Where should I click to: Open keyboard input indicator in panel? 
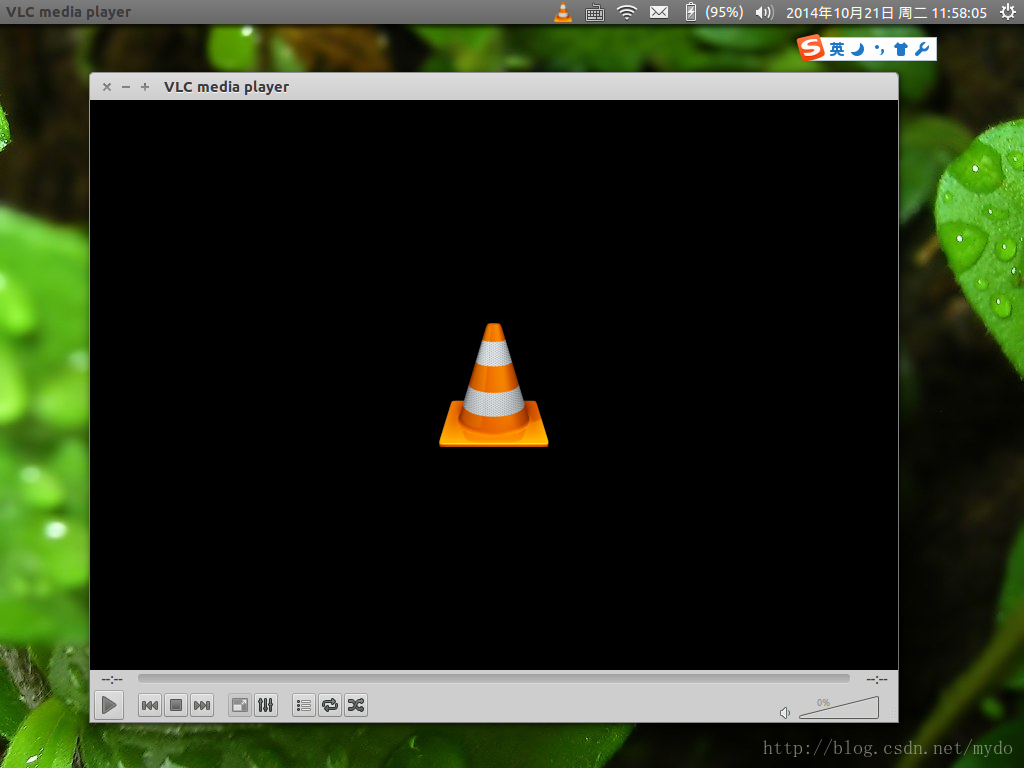point(594,12)
